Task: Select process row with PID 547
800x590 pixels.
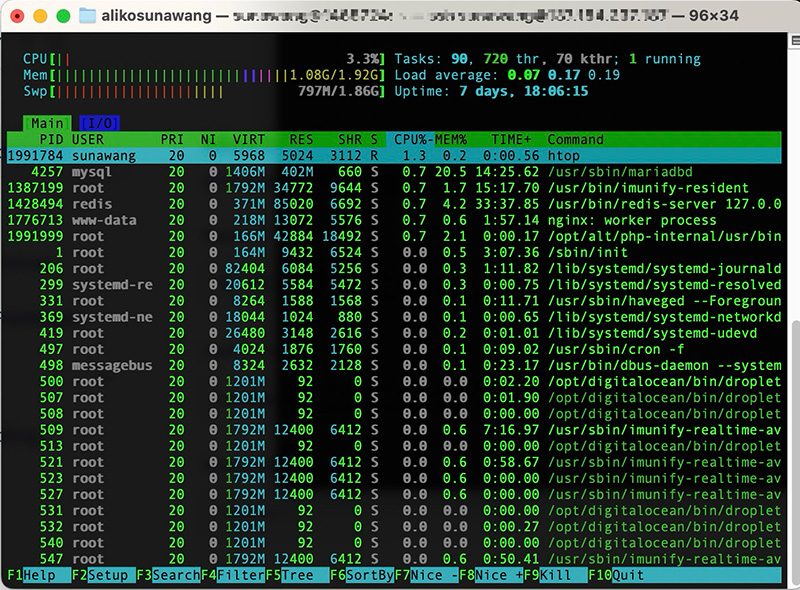Action: click(394, 559)
